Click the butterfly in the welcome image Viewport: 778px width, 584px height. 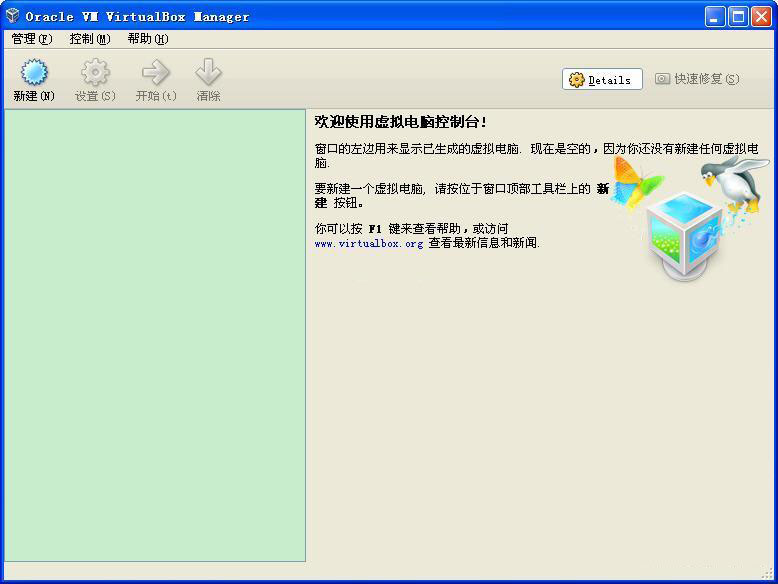pyautogui.click(x=635, y=181)
